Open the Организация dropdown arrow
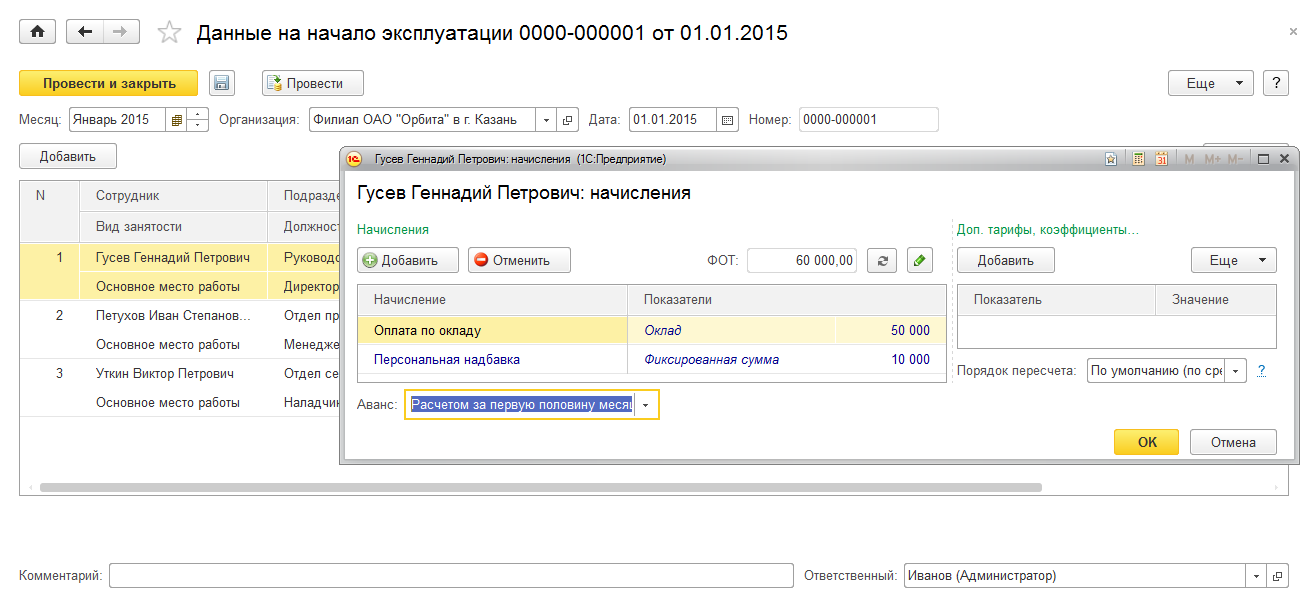The height and width of the screenshot is (602, 1315). tap(546, 120)
